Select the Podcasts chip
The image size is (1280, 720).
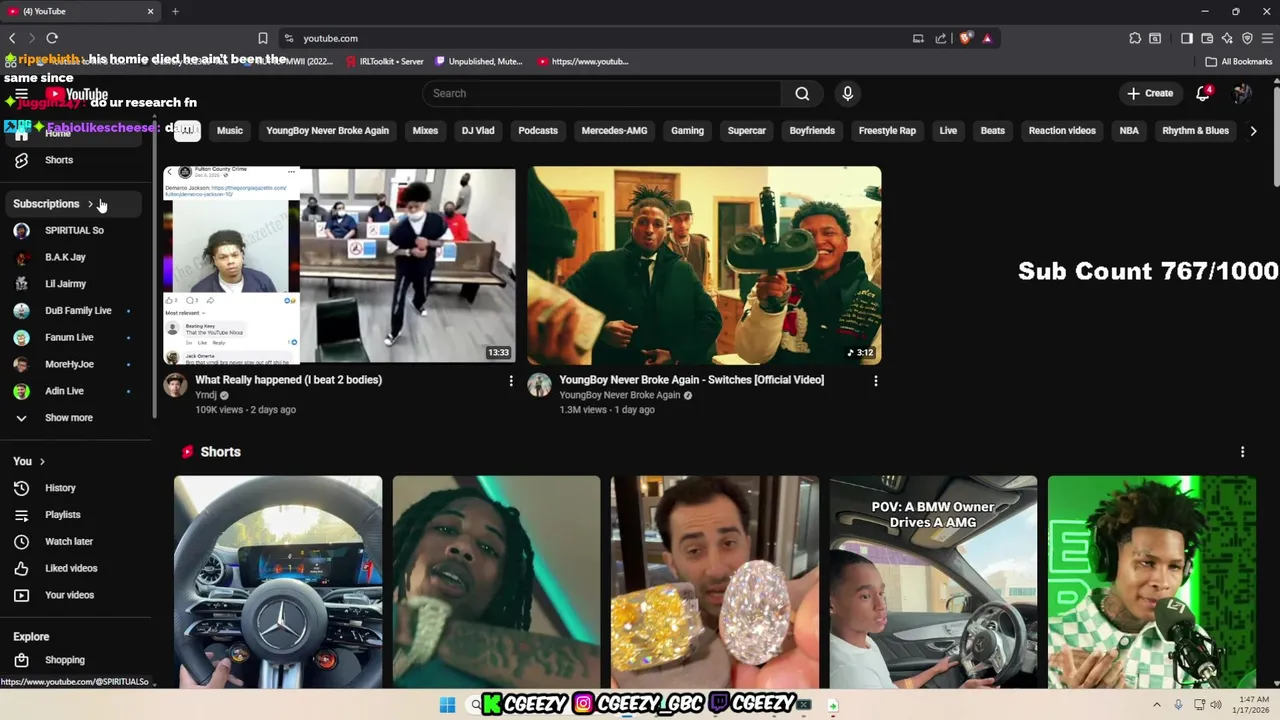click(x=538, y=130)
